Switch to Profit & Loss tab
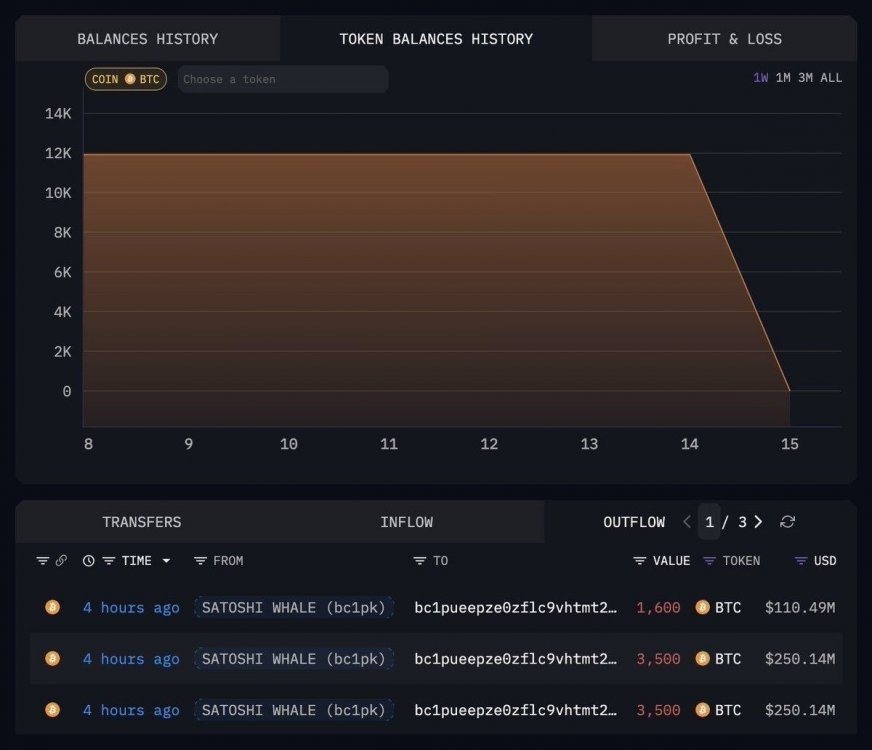Viewport: 872px width, 750px height. tap(724, 39)
